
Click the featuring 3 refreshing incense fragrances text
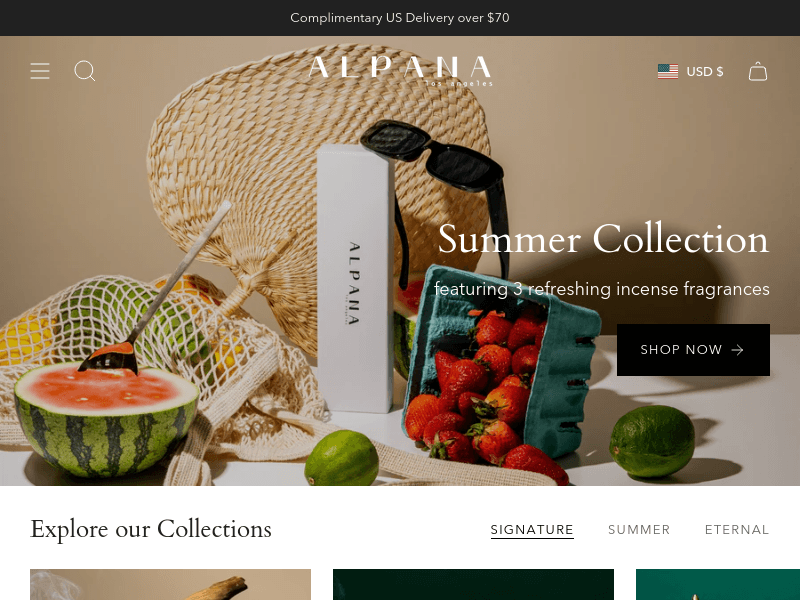pos(602,289)
